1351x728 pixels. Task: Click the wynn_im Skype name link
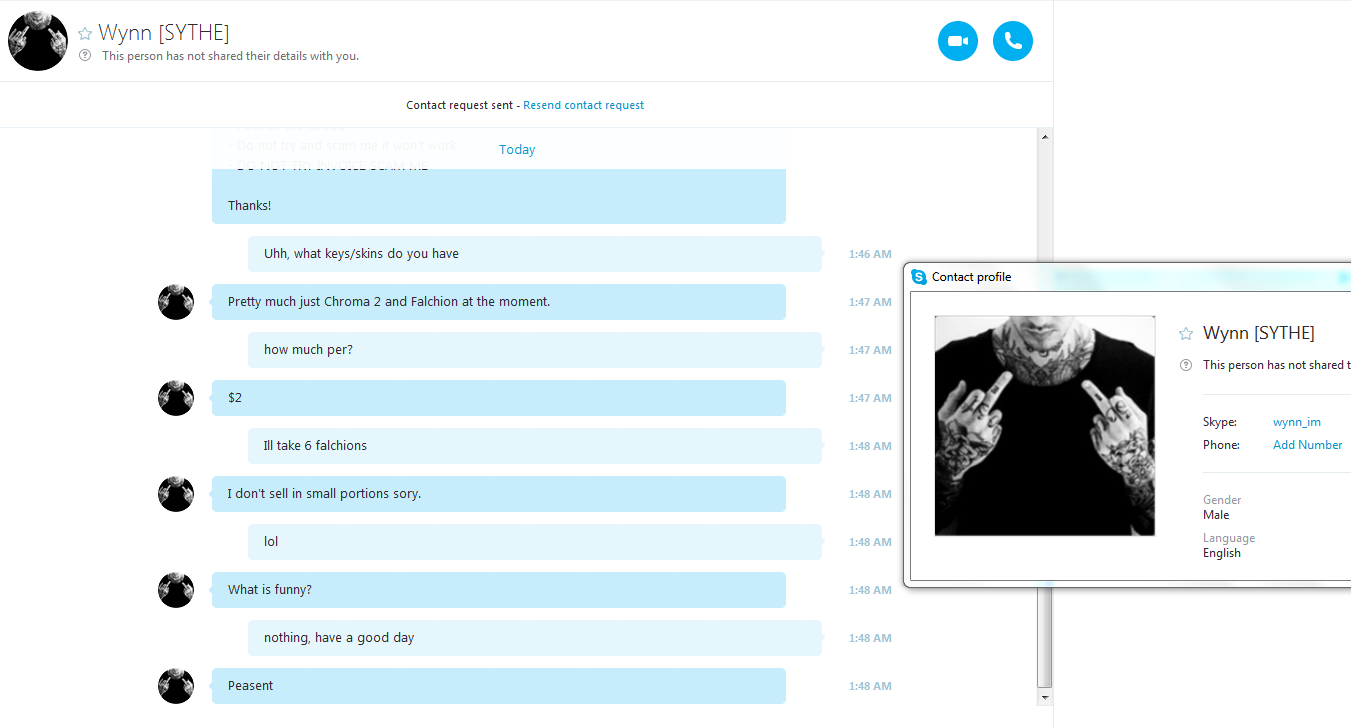tap(1297, 422)
